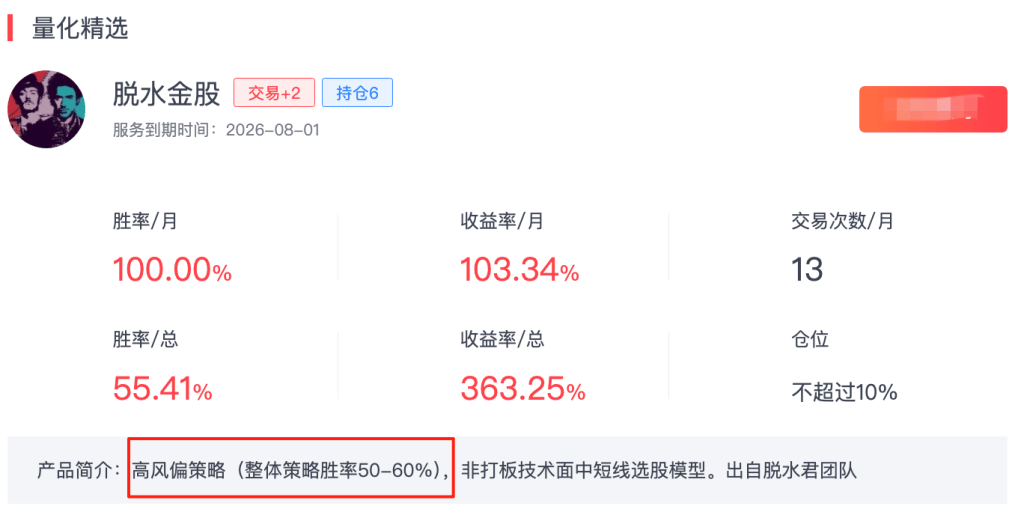Click the 收益率/月 label

pos(502,221)
